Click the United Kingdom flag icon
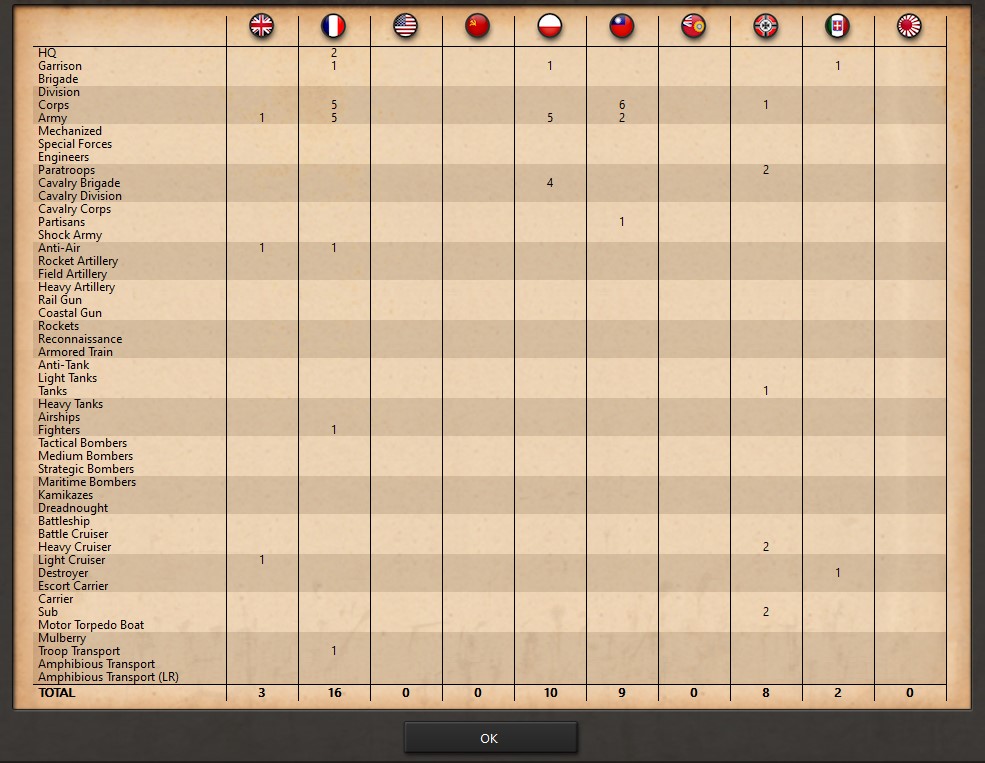Image resolution: width=985 pixels, height=763 pixels. (261, 26)
